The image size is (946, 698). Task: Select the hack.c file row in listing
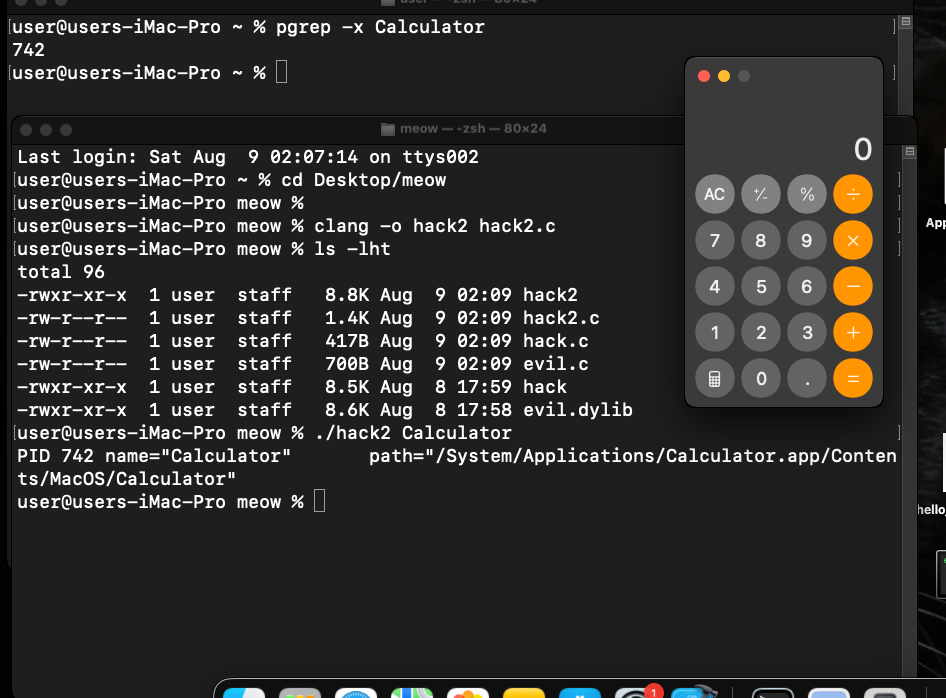point(303,341)
